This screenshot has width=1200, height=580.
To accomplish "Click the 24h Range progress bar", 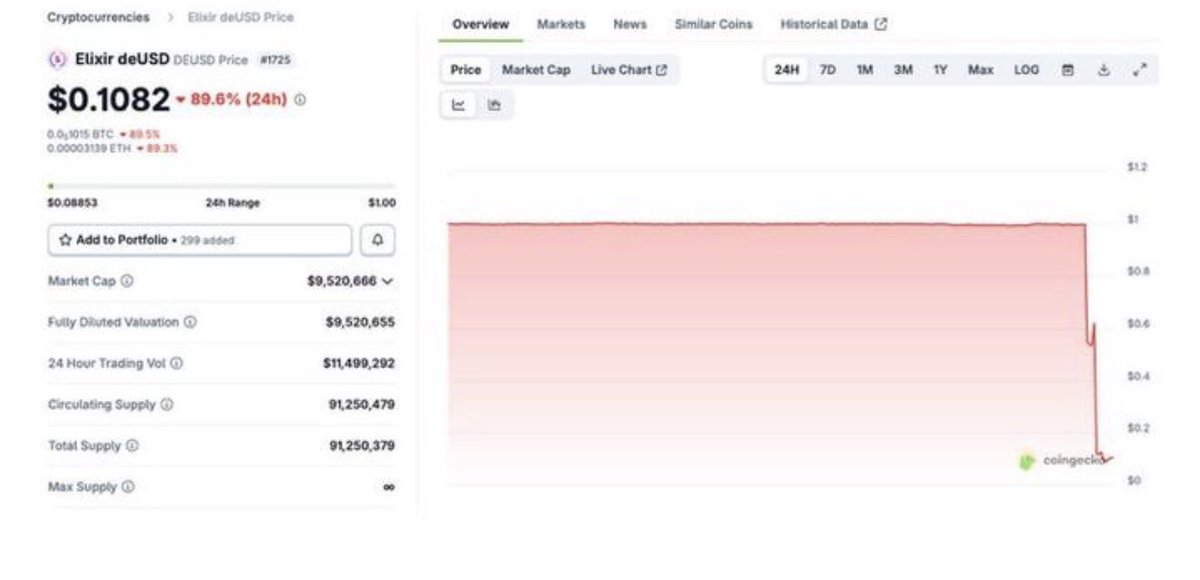I will (x=221, y=186).
